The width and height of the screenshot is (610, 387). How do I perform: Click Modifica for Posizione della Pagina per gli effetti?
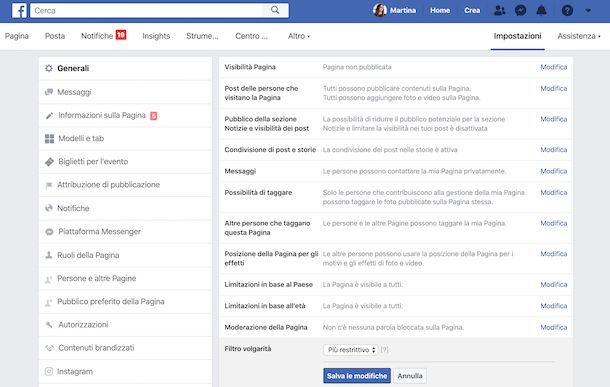(x=554, y=254)
